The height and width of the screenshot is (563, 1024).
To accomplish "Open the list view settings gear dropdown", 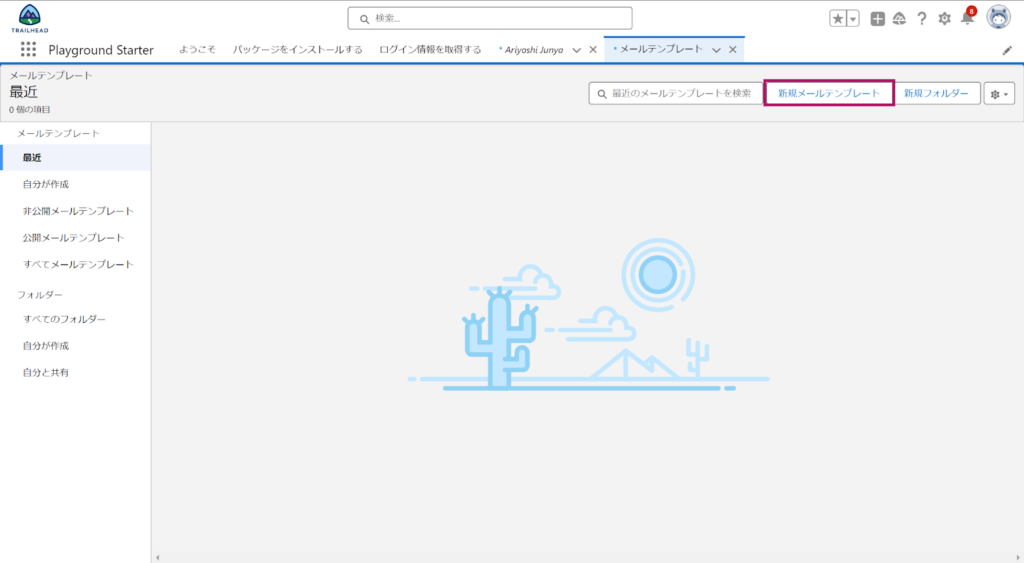I will pos(1000,93).
